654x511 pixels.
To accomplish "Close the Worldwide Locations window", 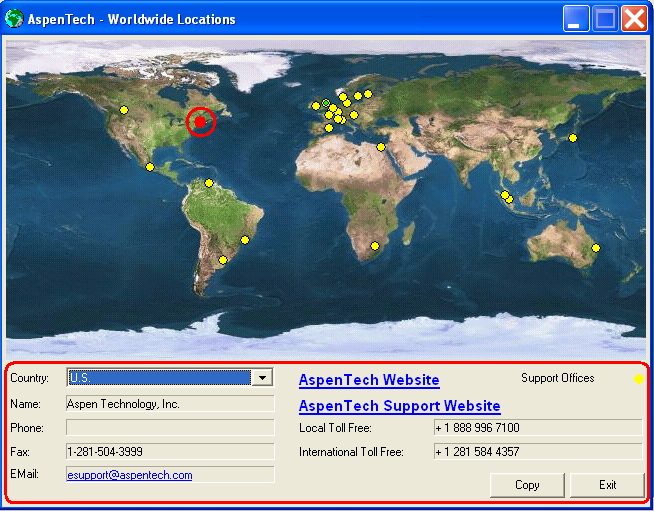I will (634, 19).
